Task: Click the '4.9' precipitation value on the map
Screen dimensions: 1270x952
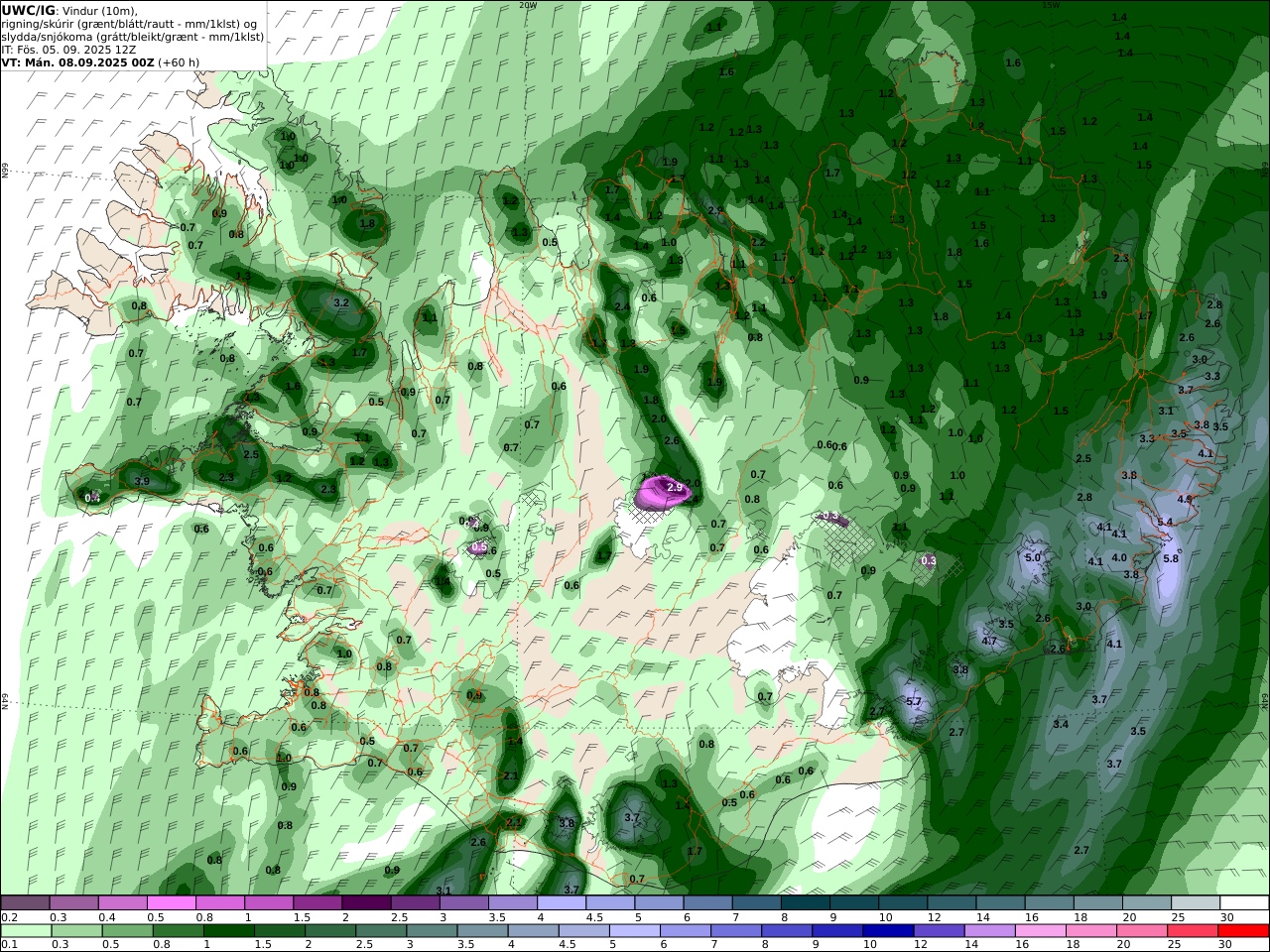Action: pos(1185,499)
